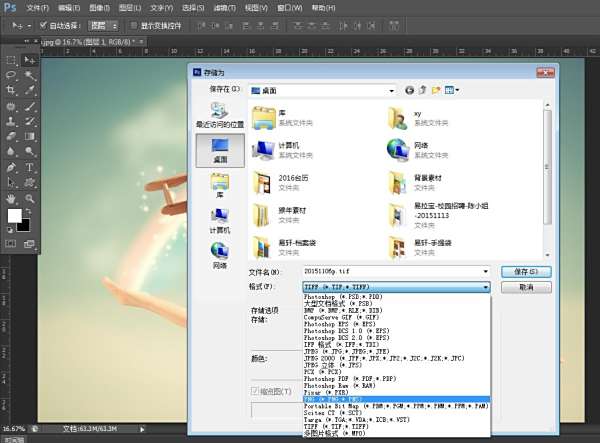Select the Zoom tool in toolbox
Screen dimensions: 600x443
coord(30,199)
